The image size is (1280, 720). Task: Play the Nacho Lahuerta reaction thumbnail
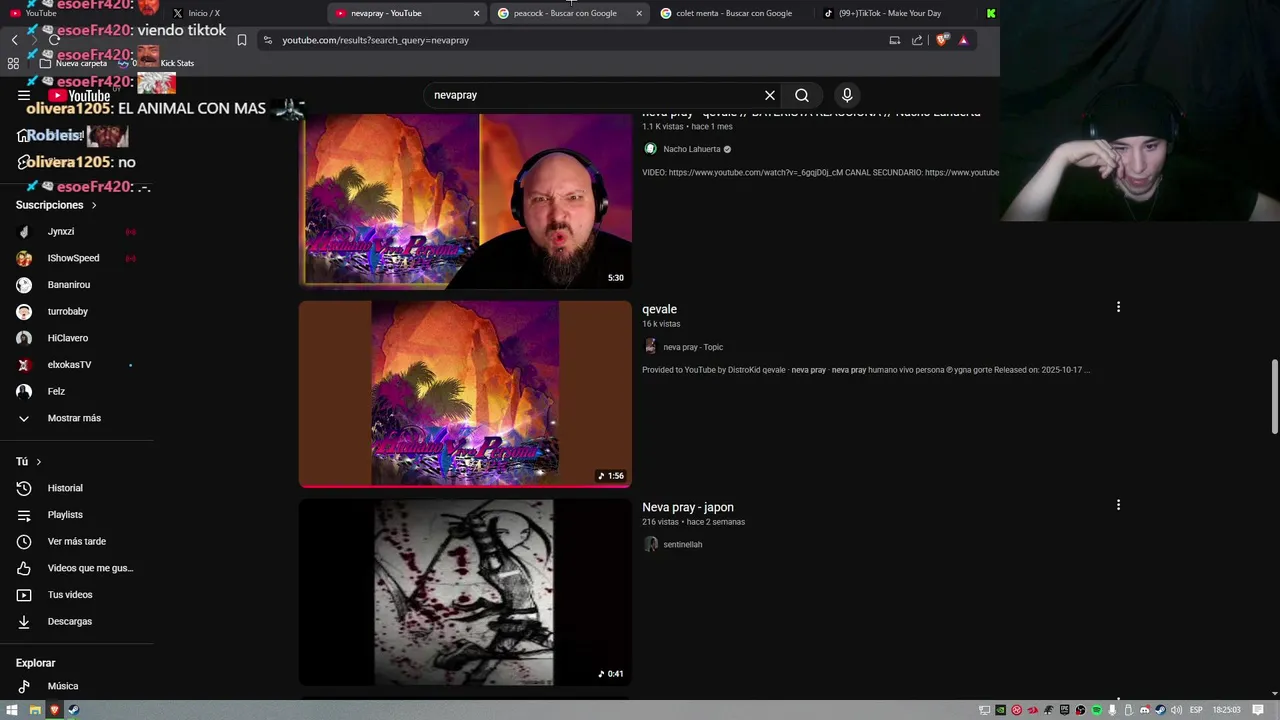[x=465, y=200]
